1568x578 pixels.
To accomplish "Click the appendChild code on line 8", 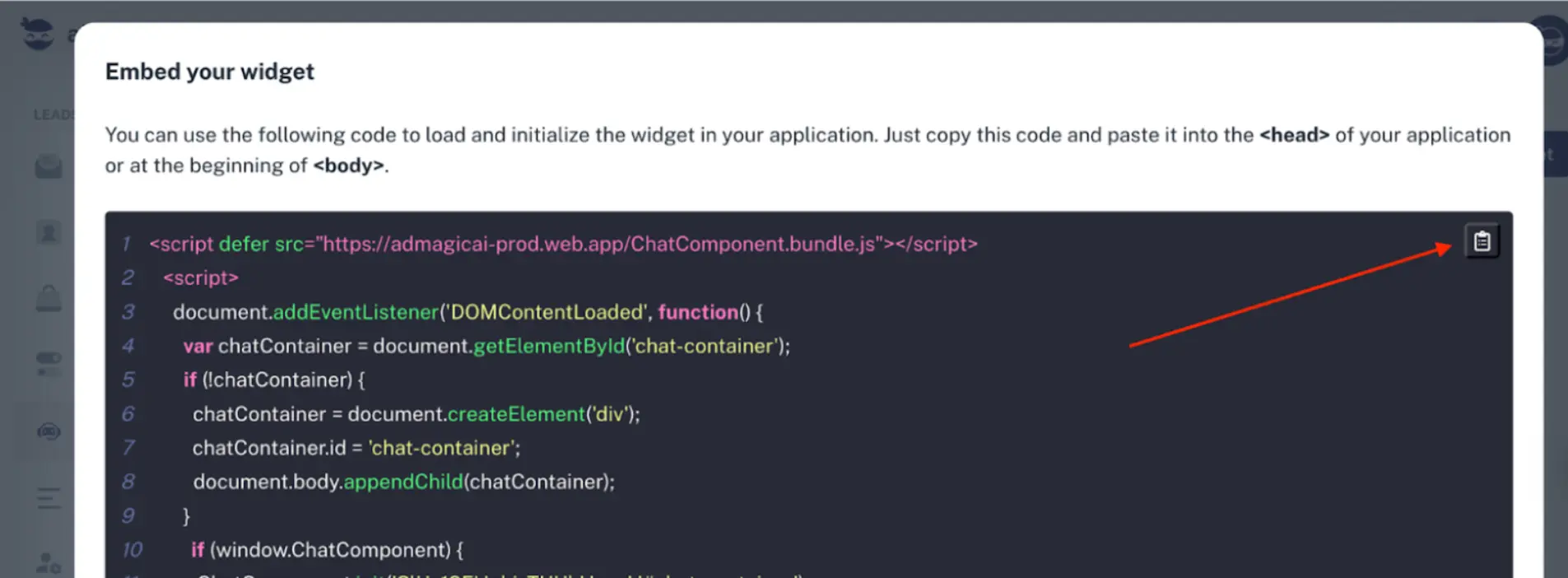I will coord(403,482).
